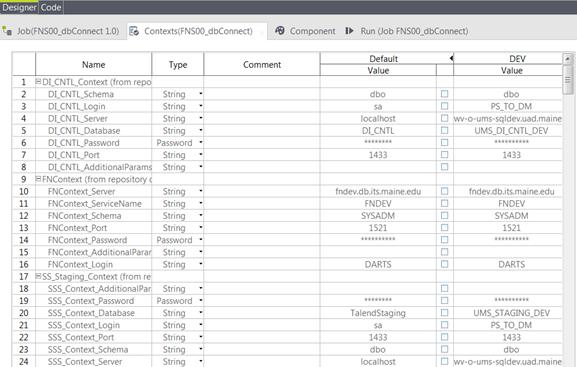Tick the checkbox in DI_CNTL_Port row
The image size is (577, 367).
click(x=445, y=155)
